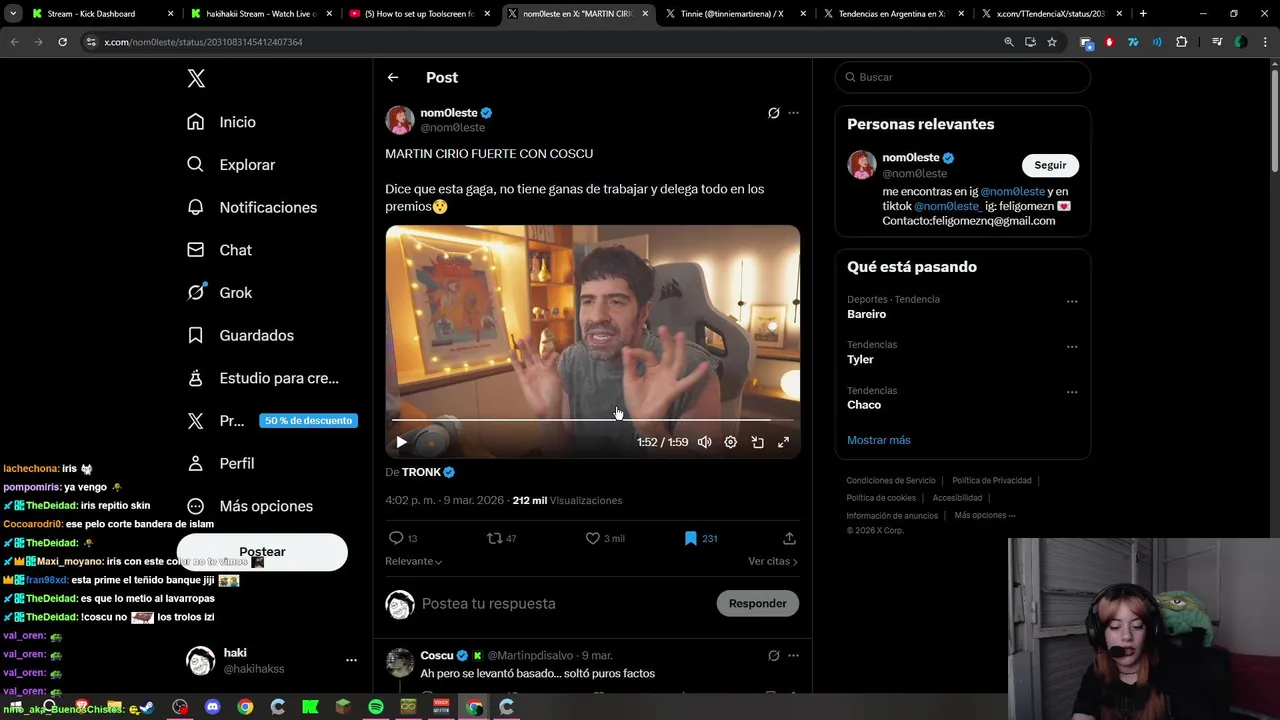Open video settings gear
Image resolution: width=1280 pixels, height=720 pixels.
click(x=731, y=442)
